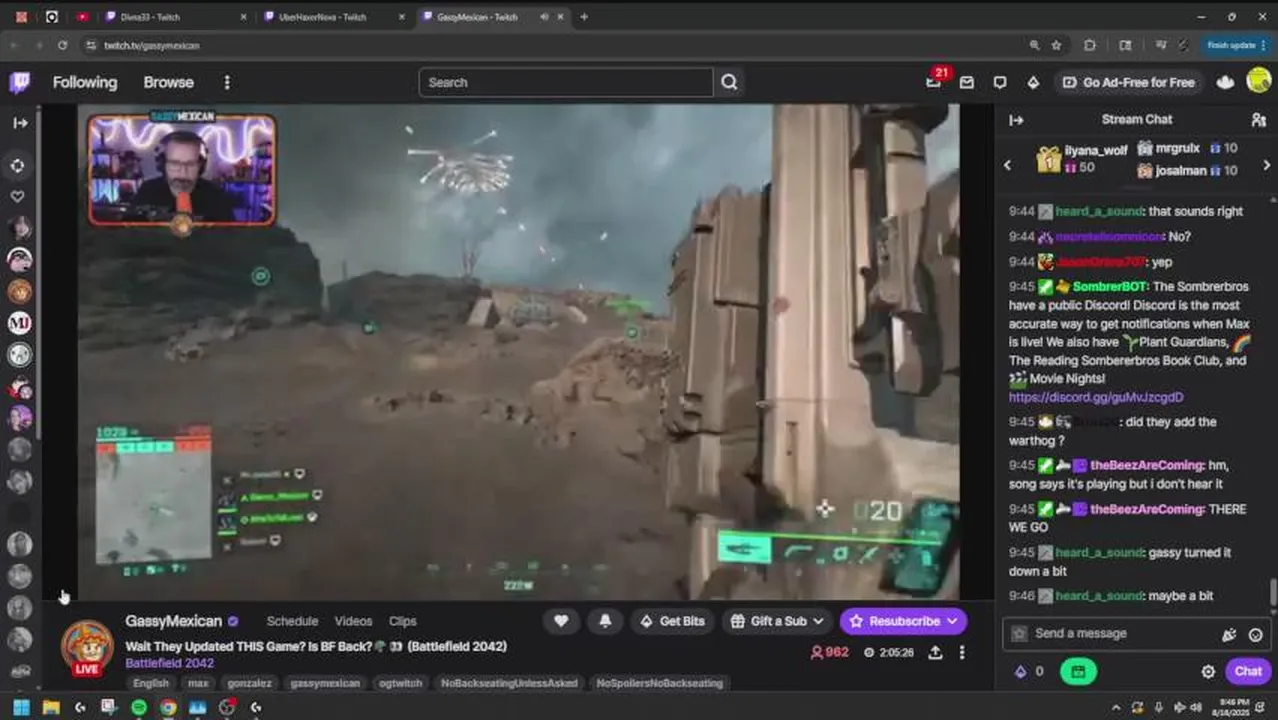
Task: Click Finish update in Chrome
Action: click(1236, 45)
